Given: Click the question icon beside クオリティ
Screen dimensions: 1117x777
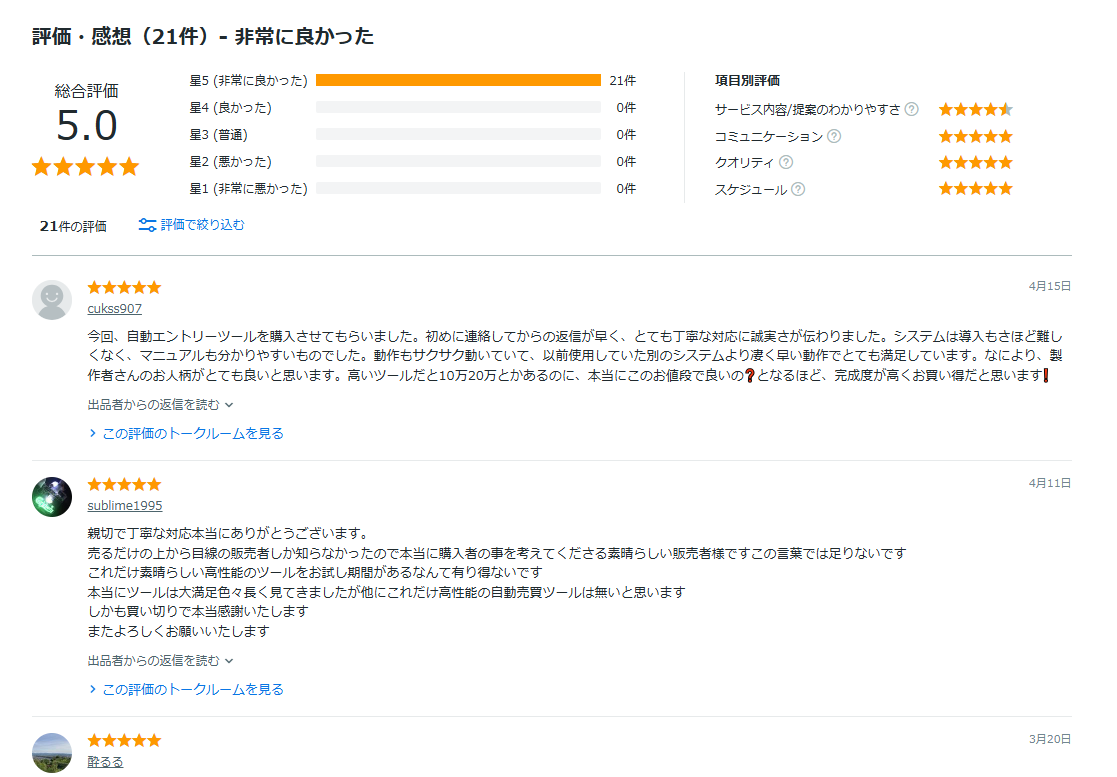Looking at the screenshot, I should point(786,162).
